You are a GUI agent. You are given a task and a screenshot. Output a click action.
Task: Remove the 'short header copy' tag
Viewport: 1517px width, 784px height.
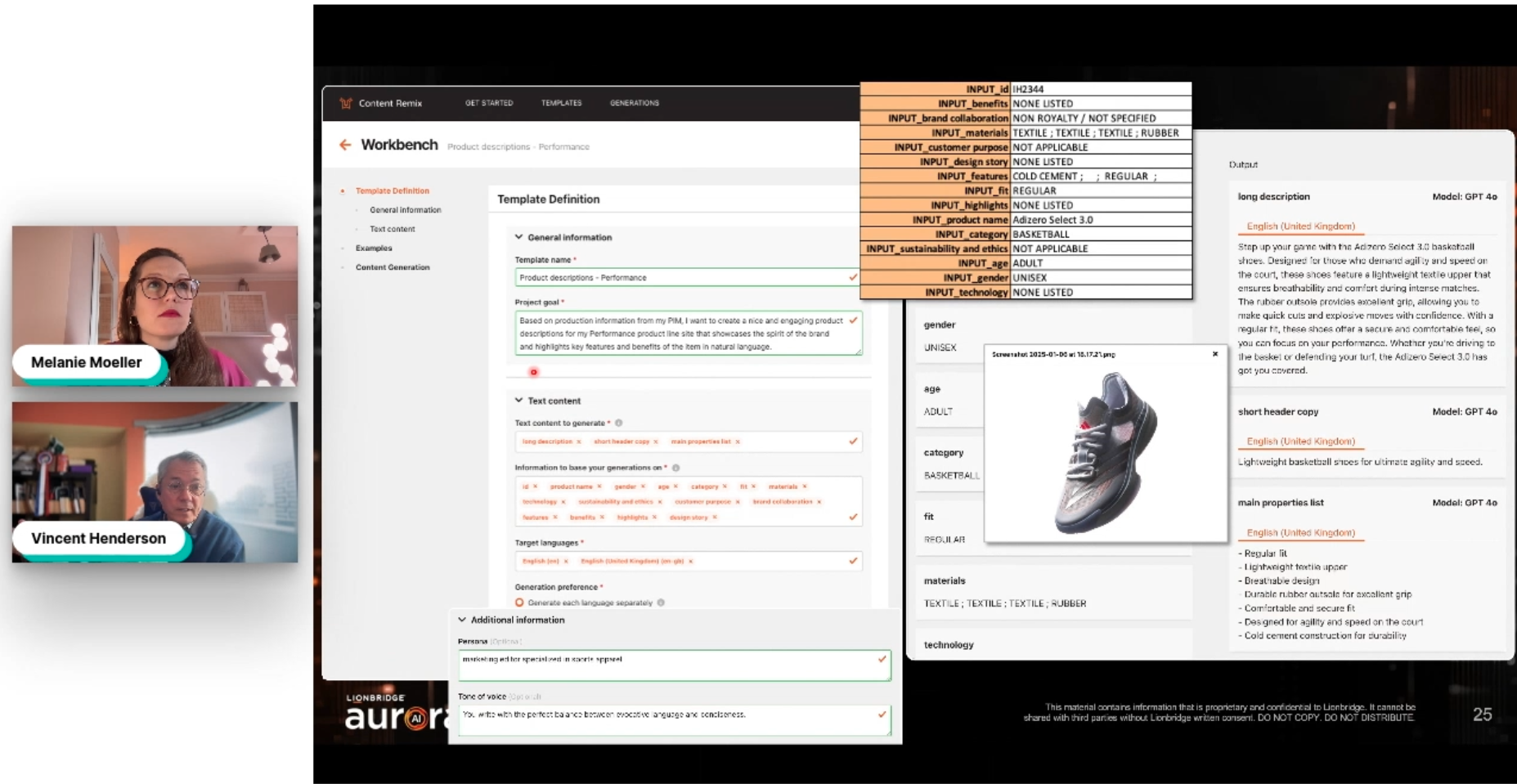[x=656, y=441]
